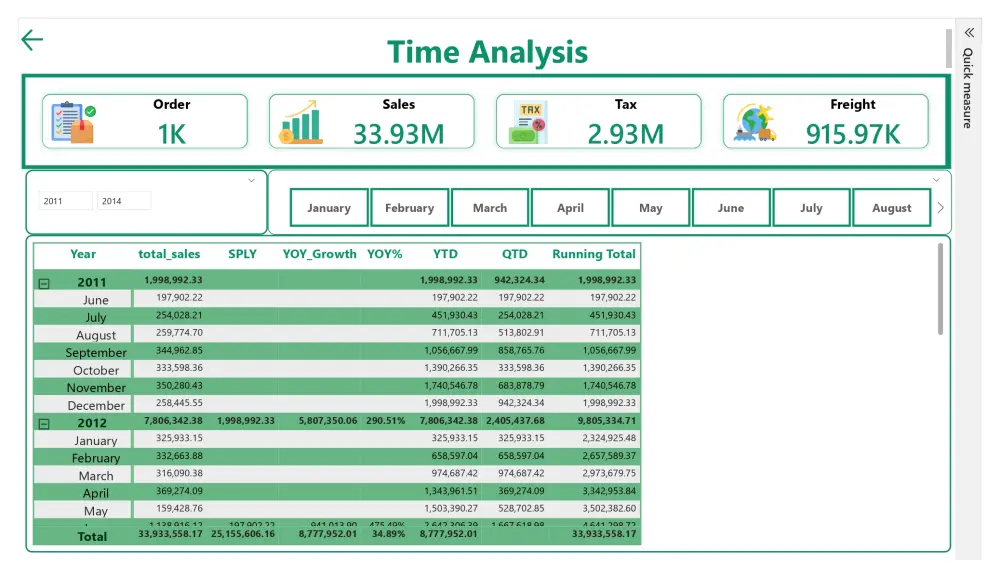Collapse the pane with the double-chevron icon
1000x578 pixels.
click(x=968, y=31)
